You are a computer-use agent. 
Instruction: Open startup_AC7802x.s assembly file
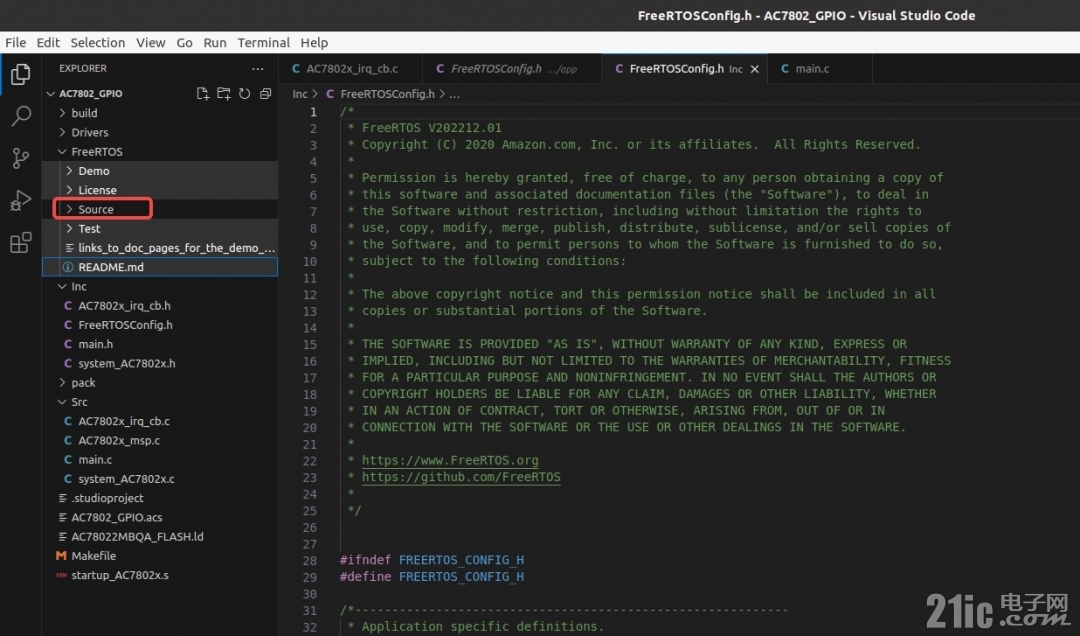point(160,575)
